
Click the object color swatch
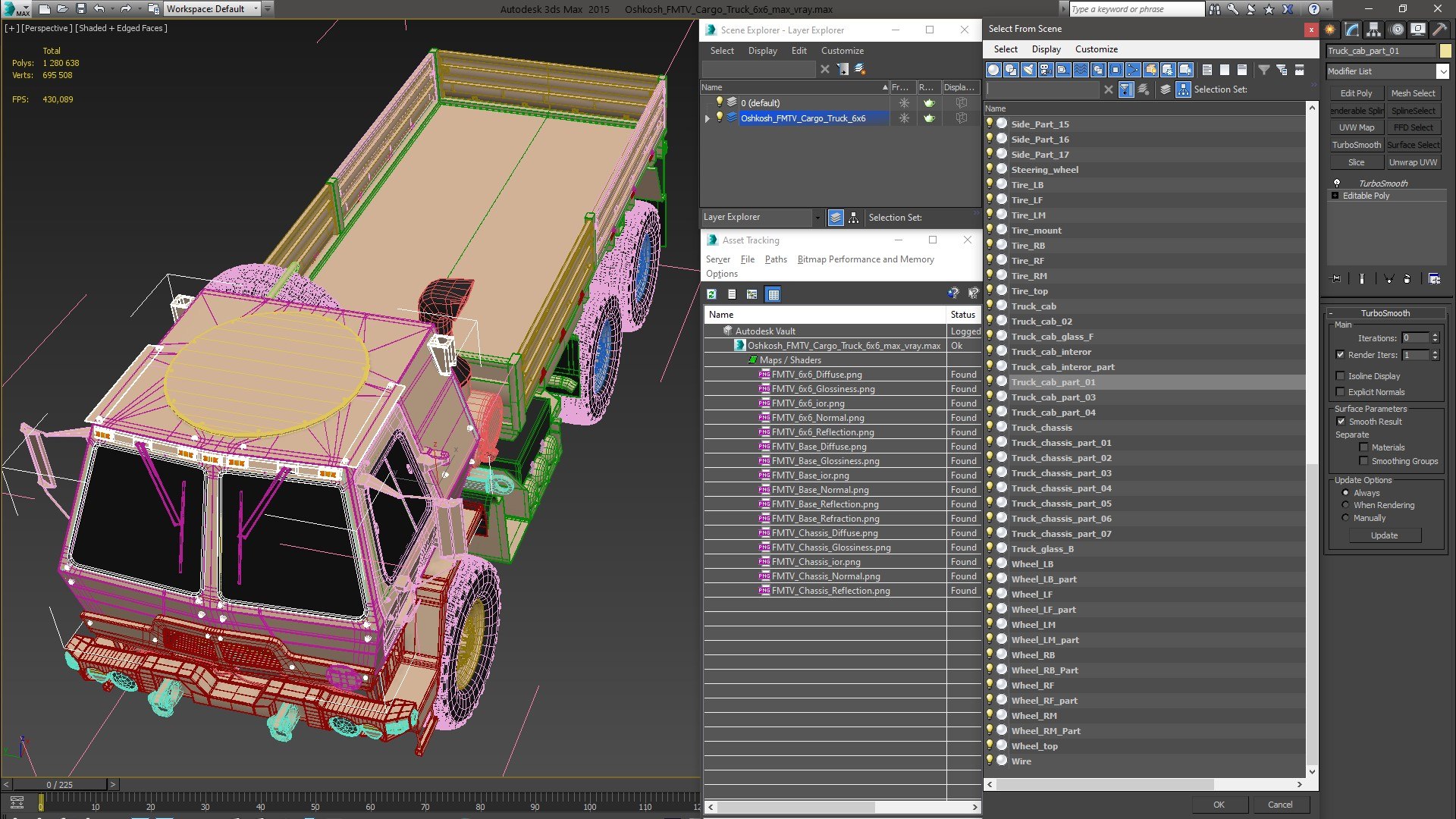1445,51
